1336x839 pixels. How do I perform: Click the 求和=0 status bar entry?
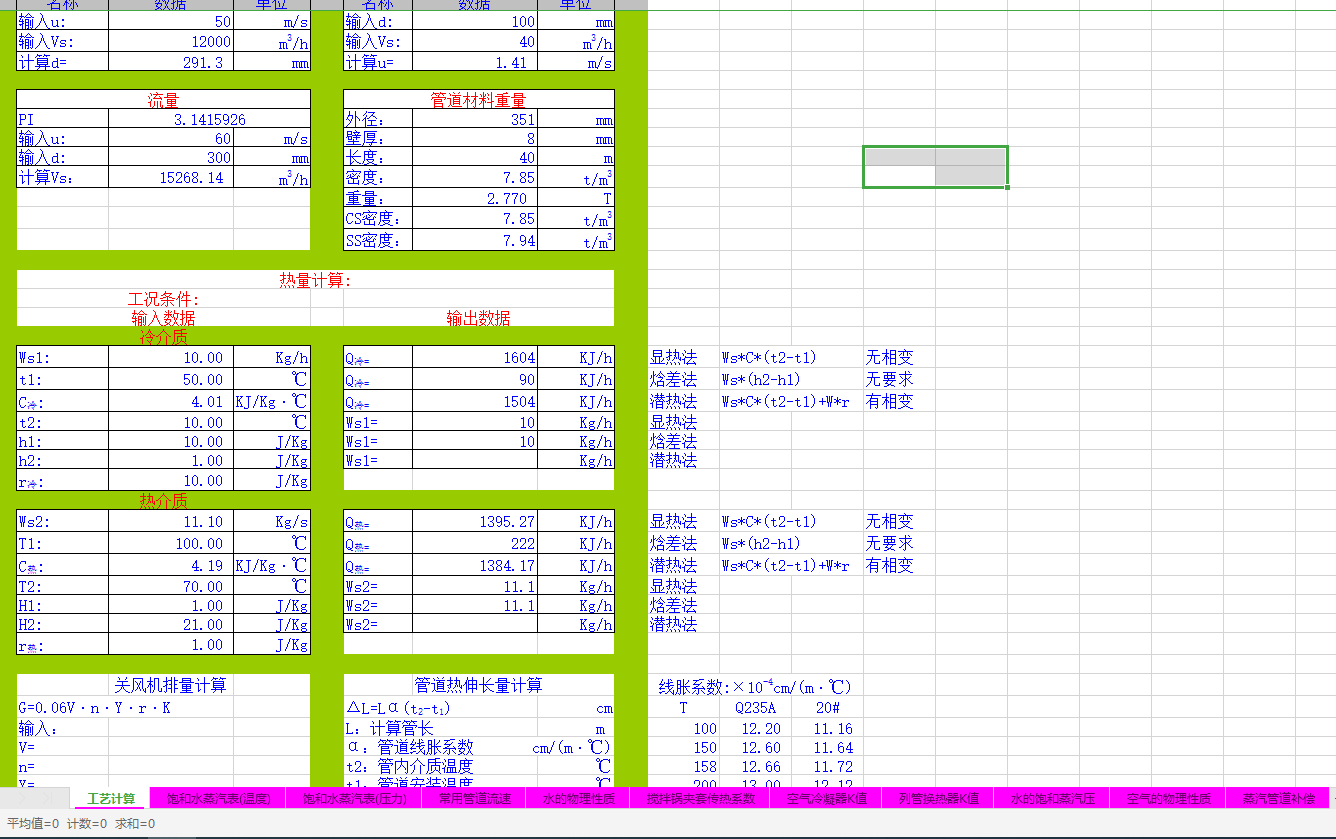click(135, 824)
